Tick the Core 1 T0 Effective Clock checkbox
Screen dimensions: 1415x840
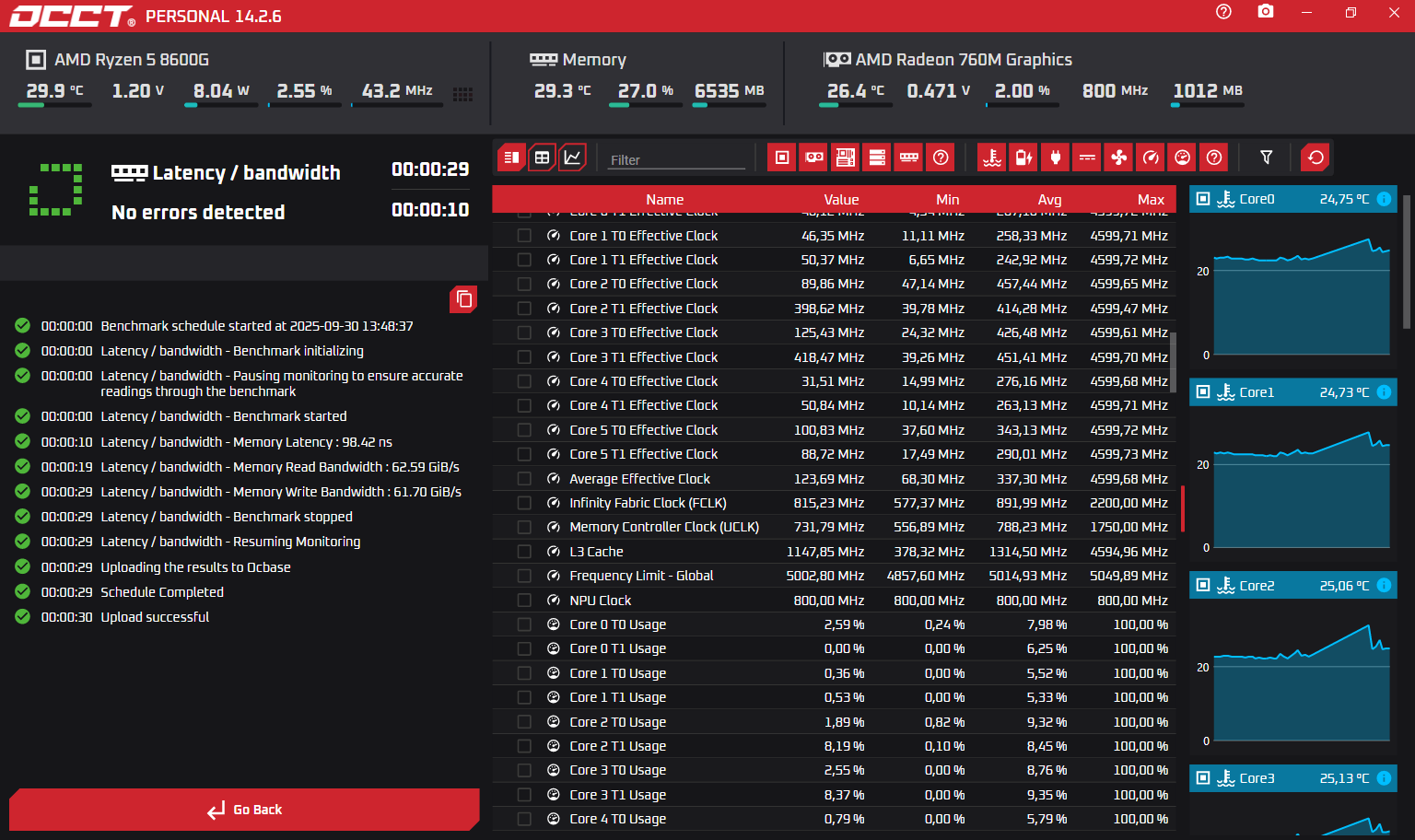point(524,236)
